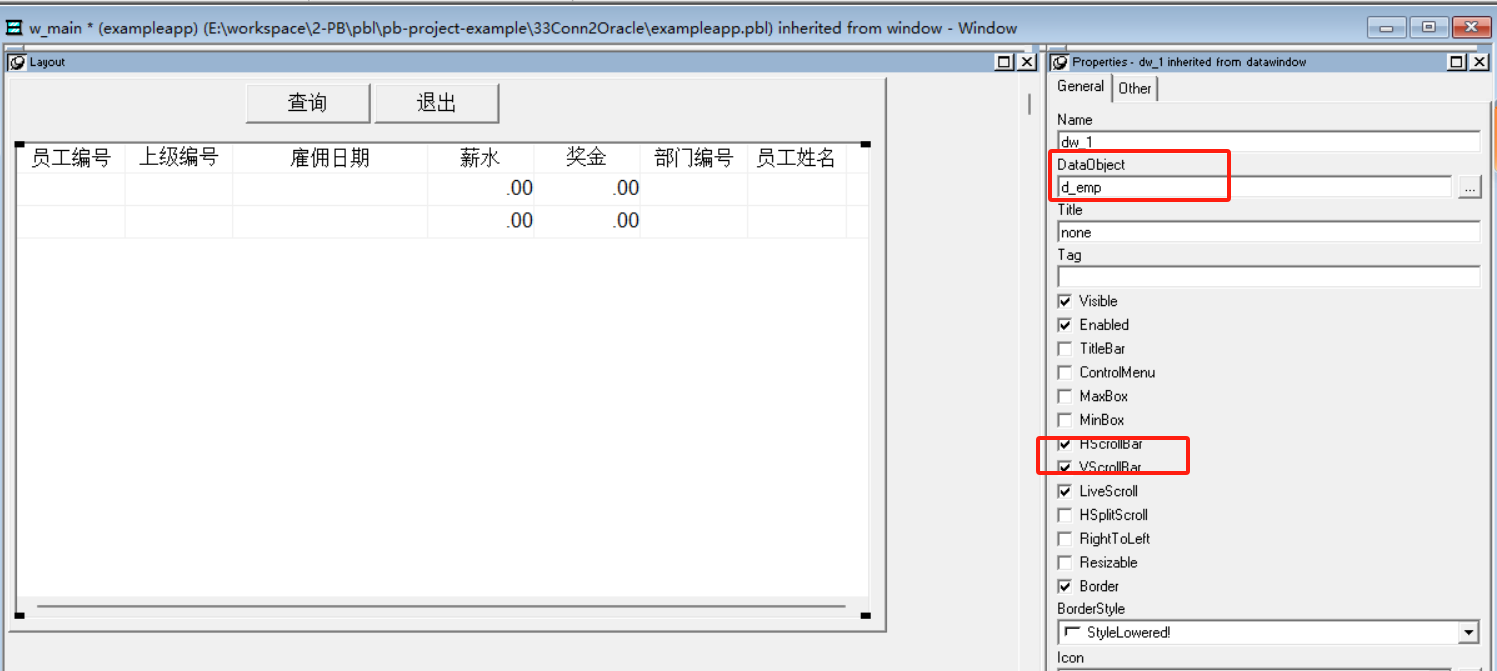The width and height of the screenshot is (1497, 671).
Task: Enable the Resizable checkbox
Action: pyautogui.click(x=1065, y=562)
